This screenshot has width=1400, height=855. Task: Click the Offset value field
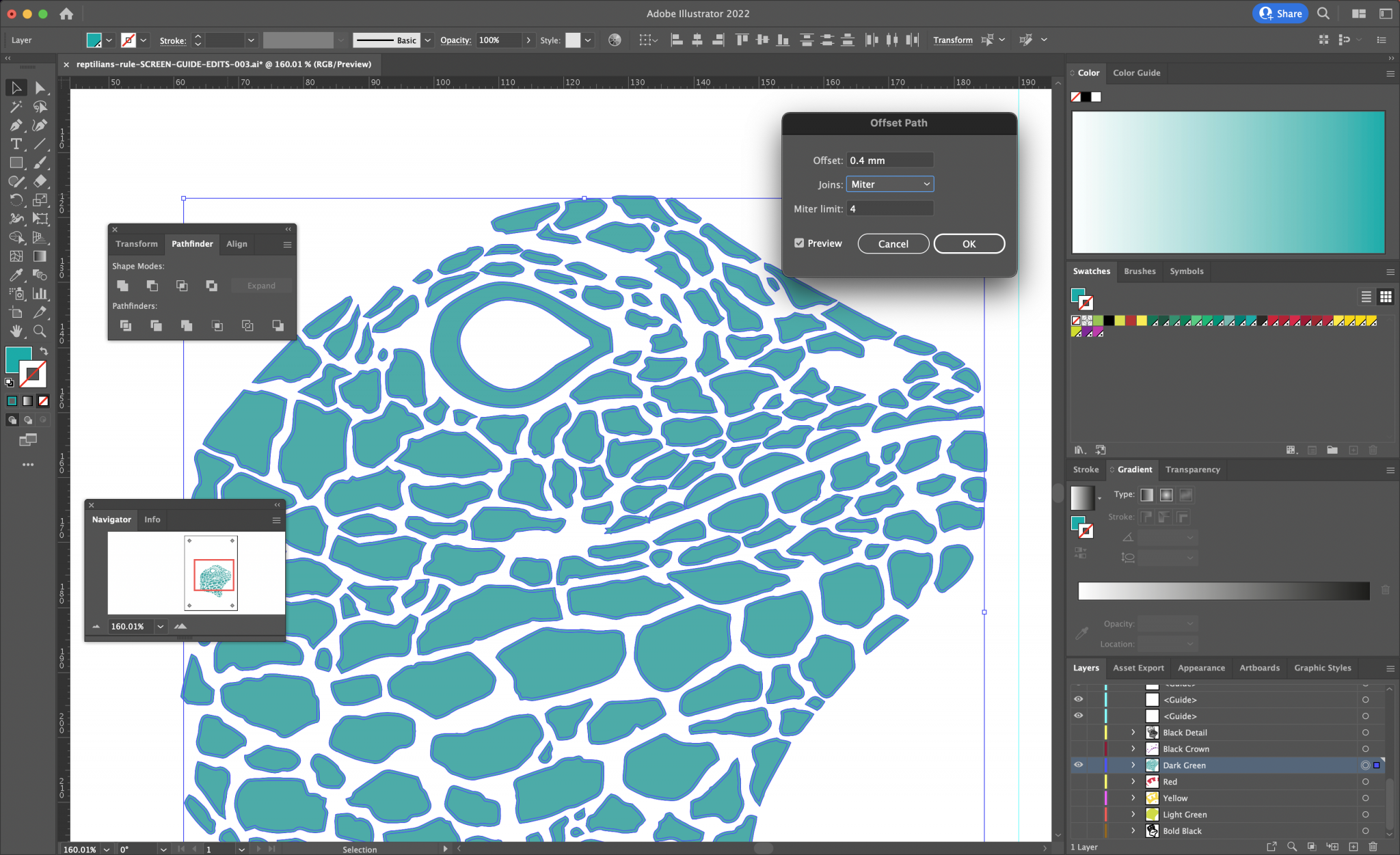pos(890,160)
